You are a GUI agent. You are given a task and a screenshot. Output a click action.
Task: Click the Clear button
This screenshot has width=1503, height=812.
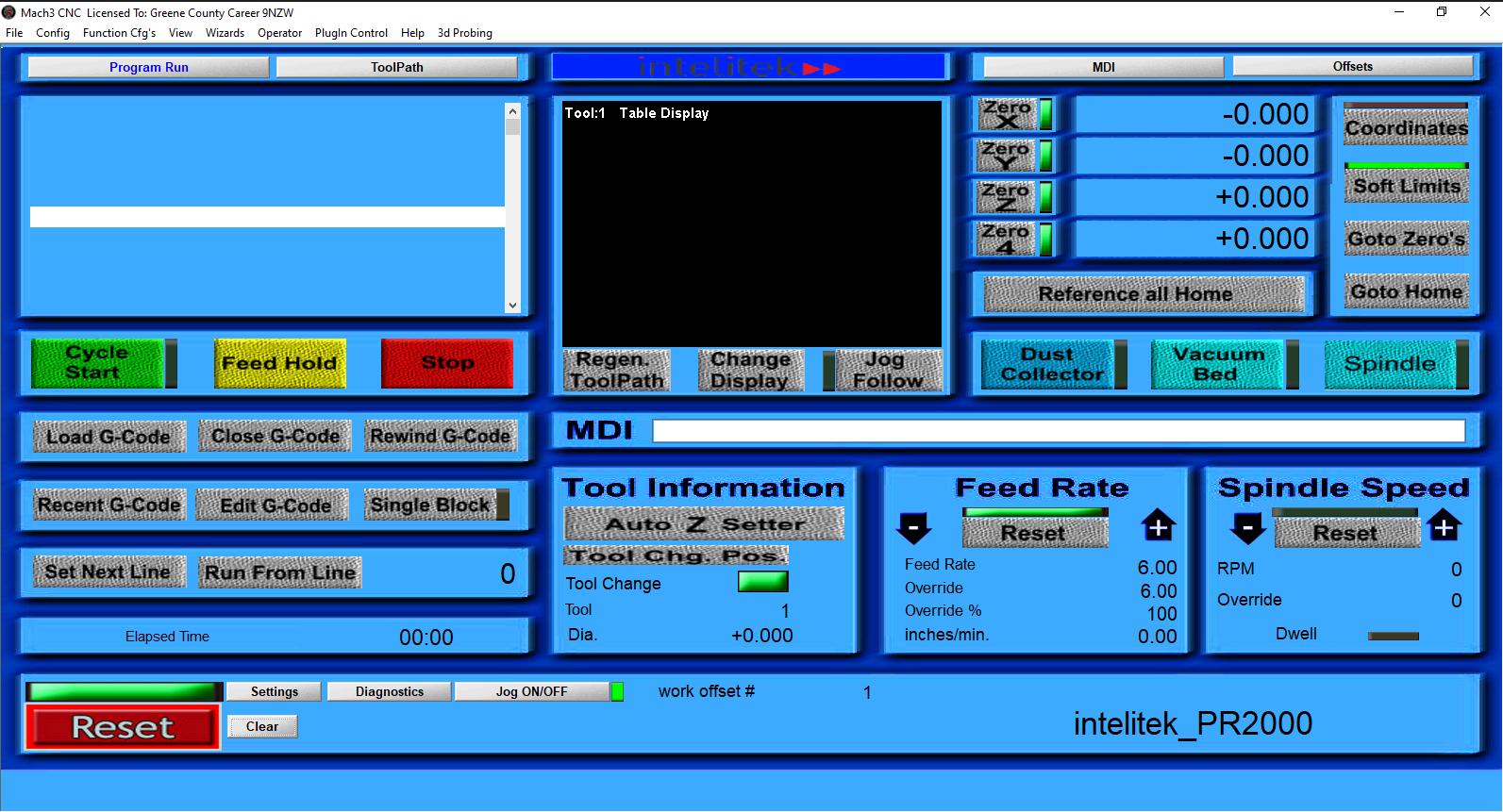coord(262,726)
